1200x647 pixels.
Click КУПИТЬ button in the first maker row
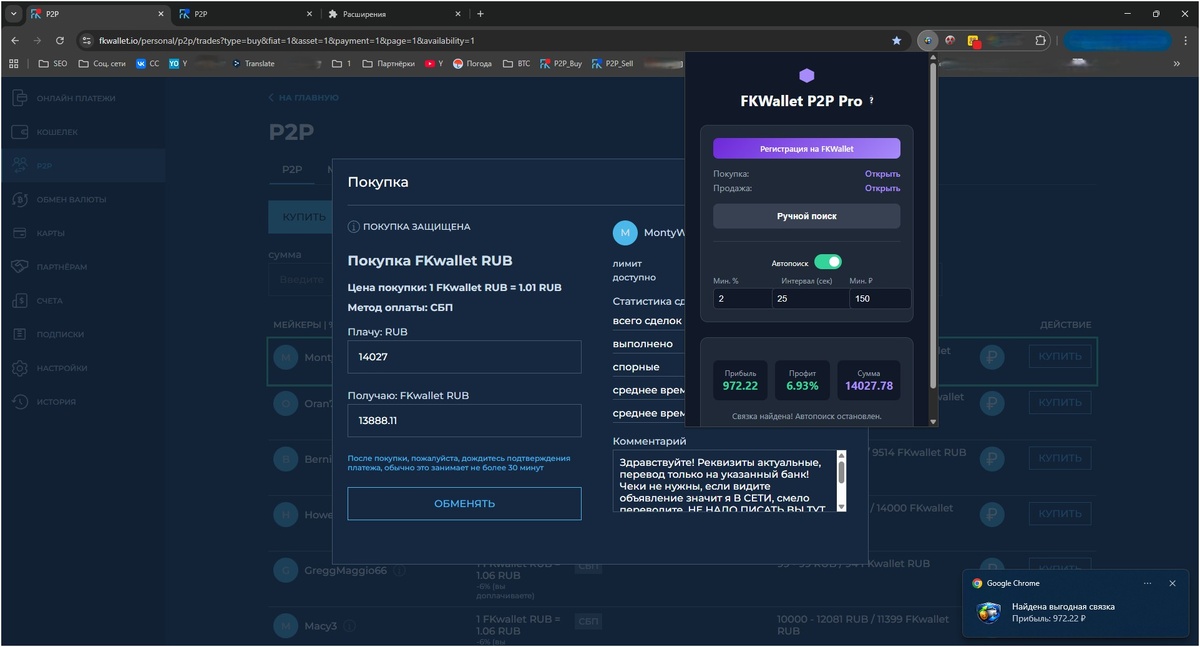1059,357
